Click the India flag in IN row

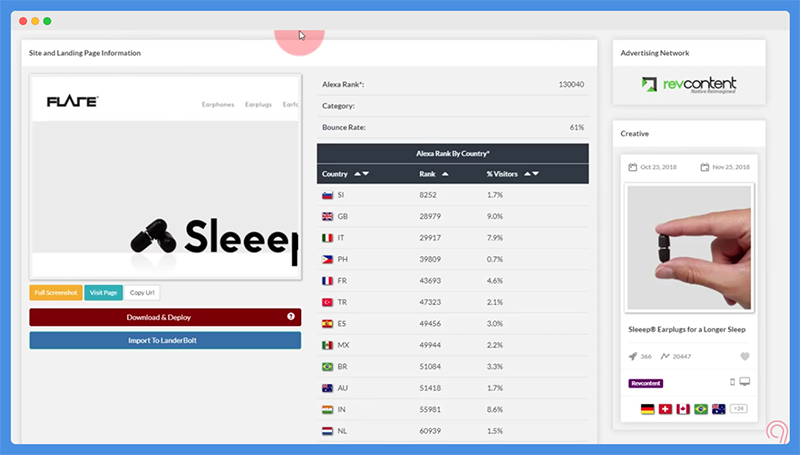pos(328,410)
